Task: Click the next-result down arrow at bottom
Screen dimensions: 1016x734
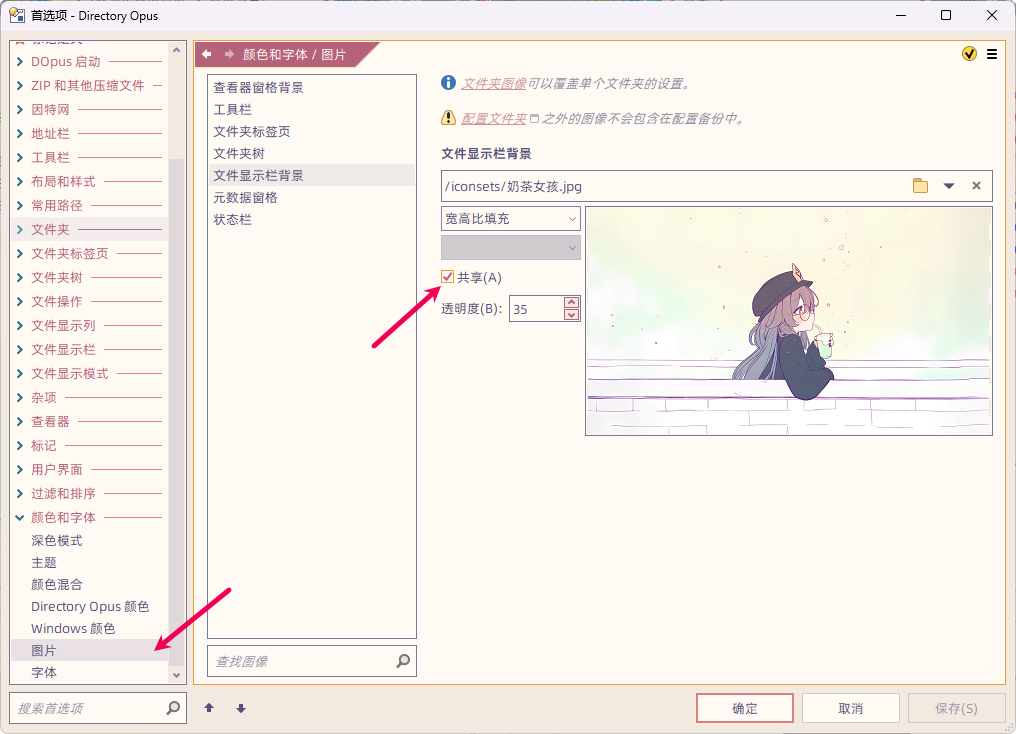Action: tap(241, 708)
